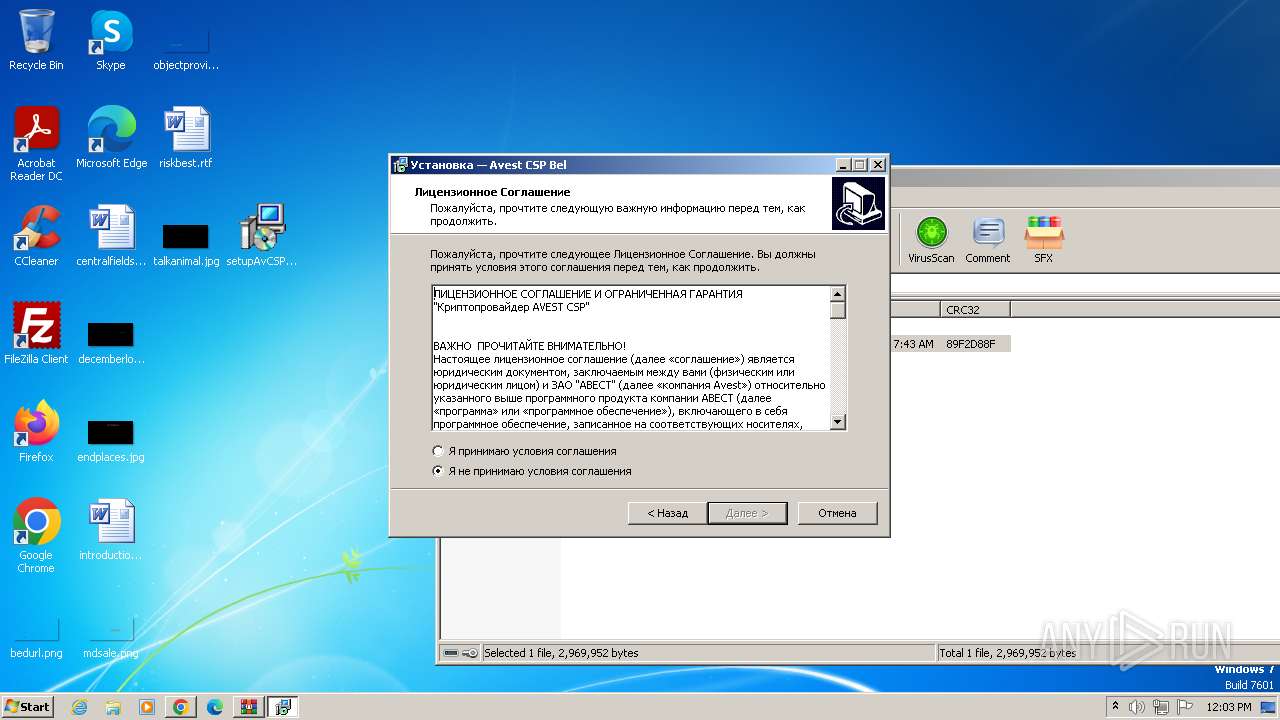The image size is (1280, 720).
Task: Click inside the license agreement text box
Action: 630,358
